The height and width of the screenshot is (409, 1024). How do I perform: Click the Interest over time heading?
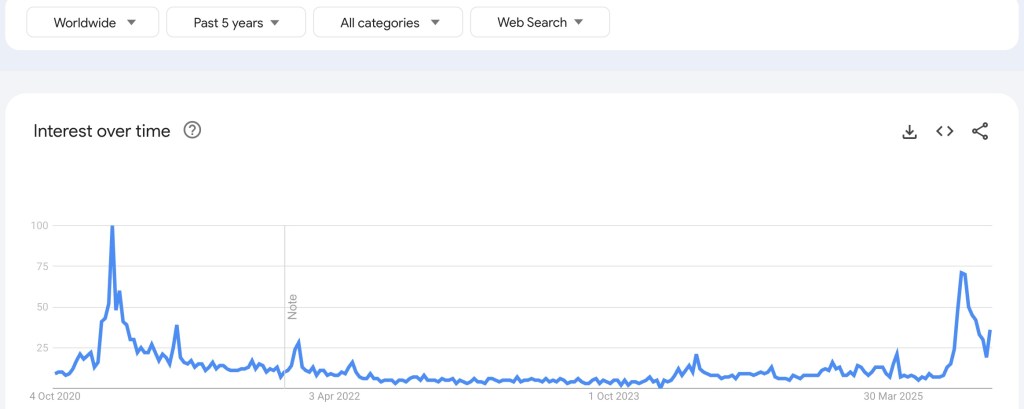click(102, 131)
